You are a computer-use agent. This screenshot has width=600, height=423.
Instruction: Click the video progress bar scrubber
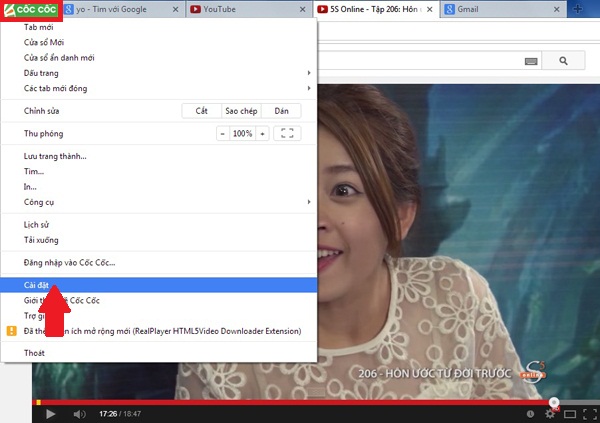point(554,402)
